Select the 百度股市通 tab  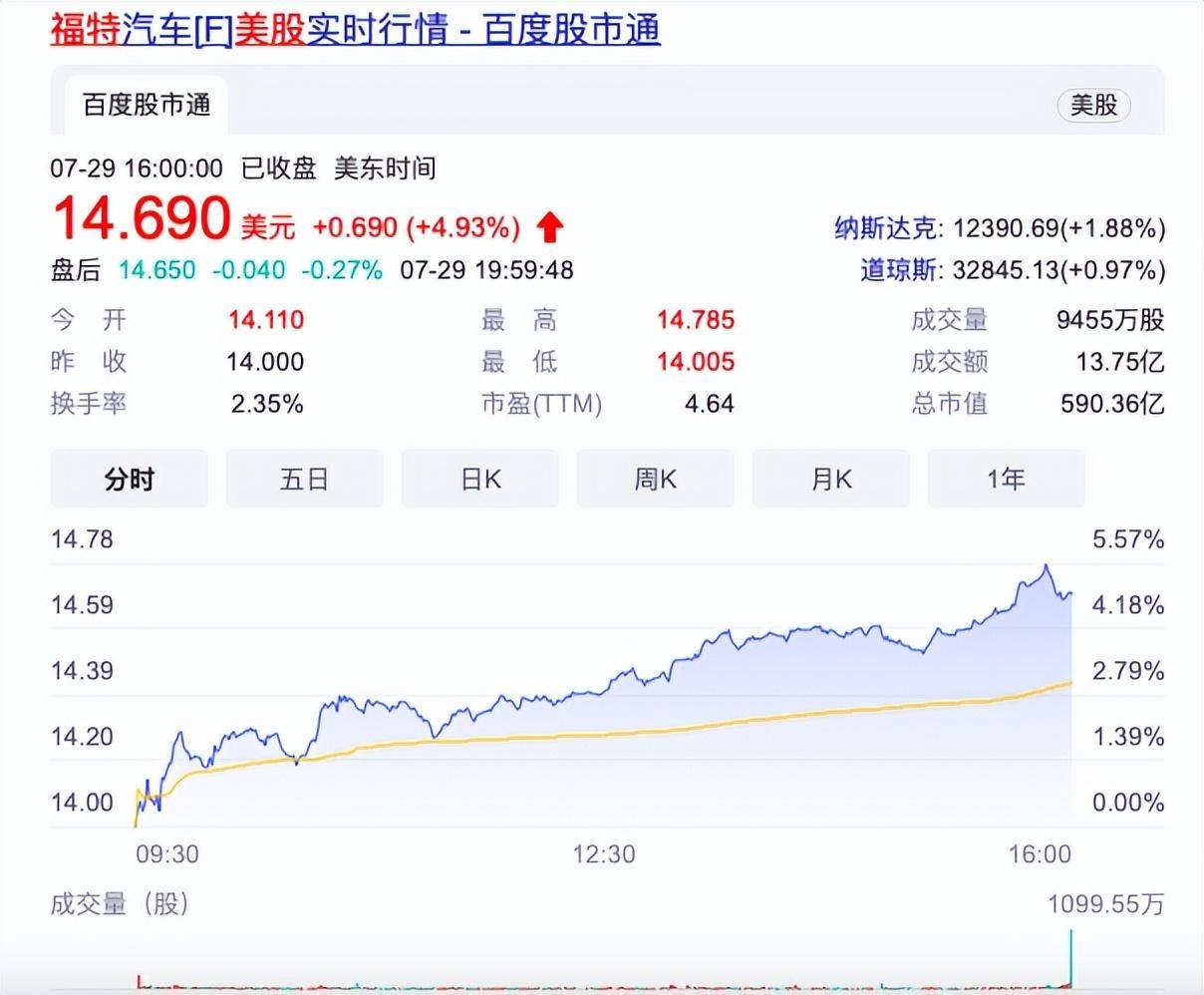(x=146, y=105)
